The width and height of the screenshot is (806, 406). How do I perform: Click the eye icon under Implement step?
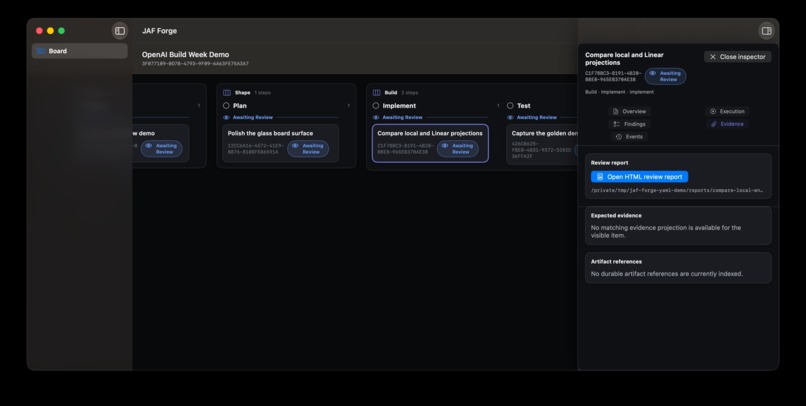376,117
